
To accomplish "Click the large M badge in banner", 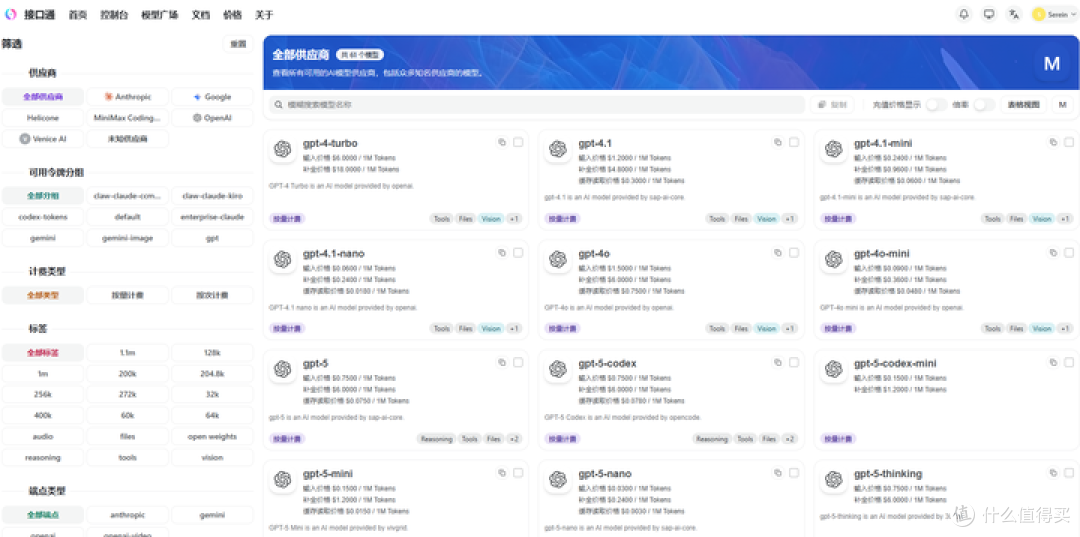I will (1052, 64).
